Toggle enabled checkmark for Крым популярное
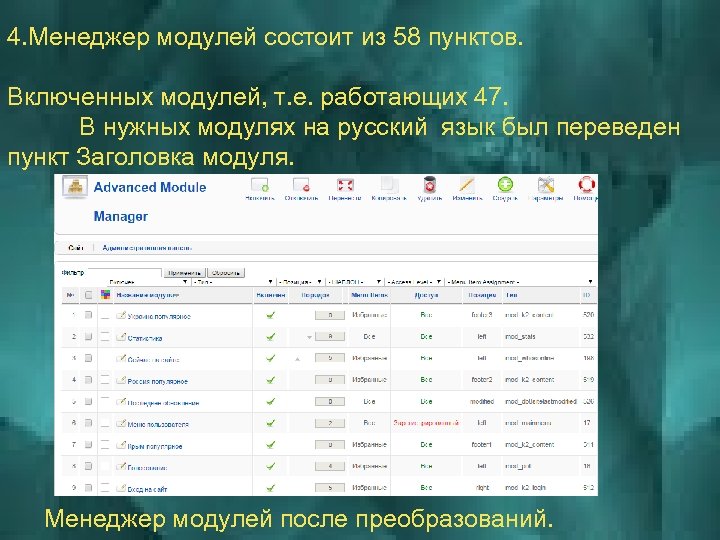 [x=270, y=445]
